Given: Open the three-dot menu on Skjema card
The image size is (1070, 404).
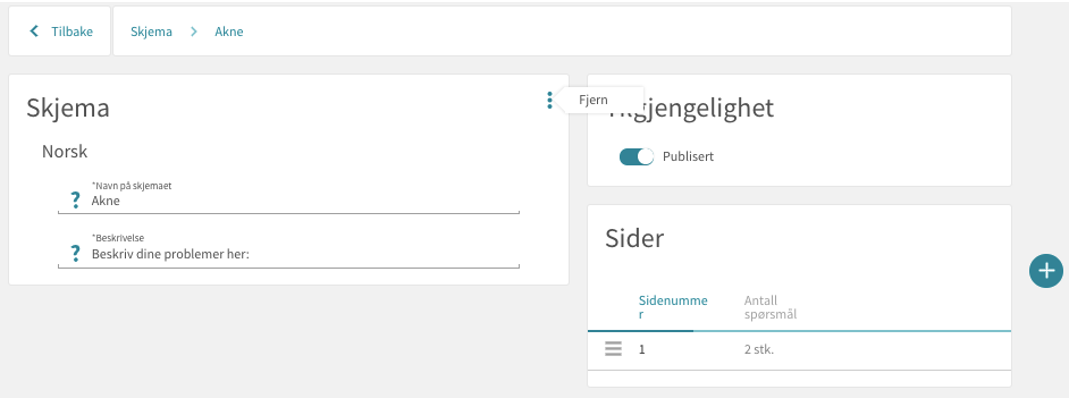Looking at the screenshot, I should point(549,100).
